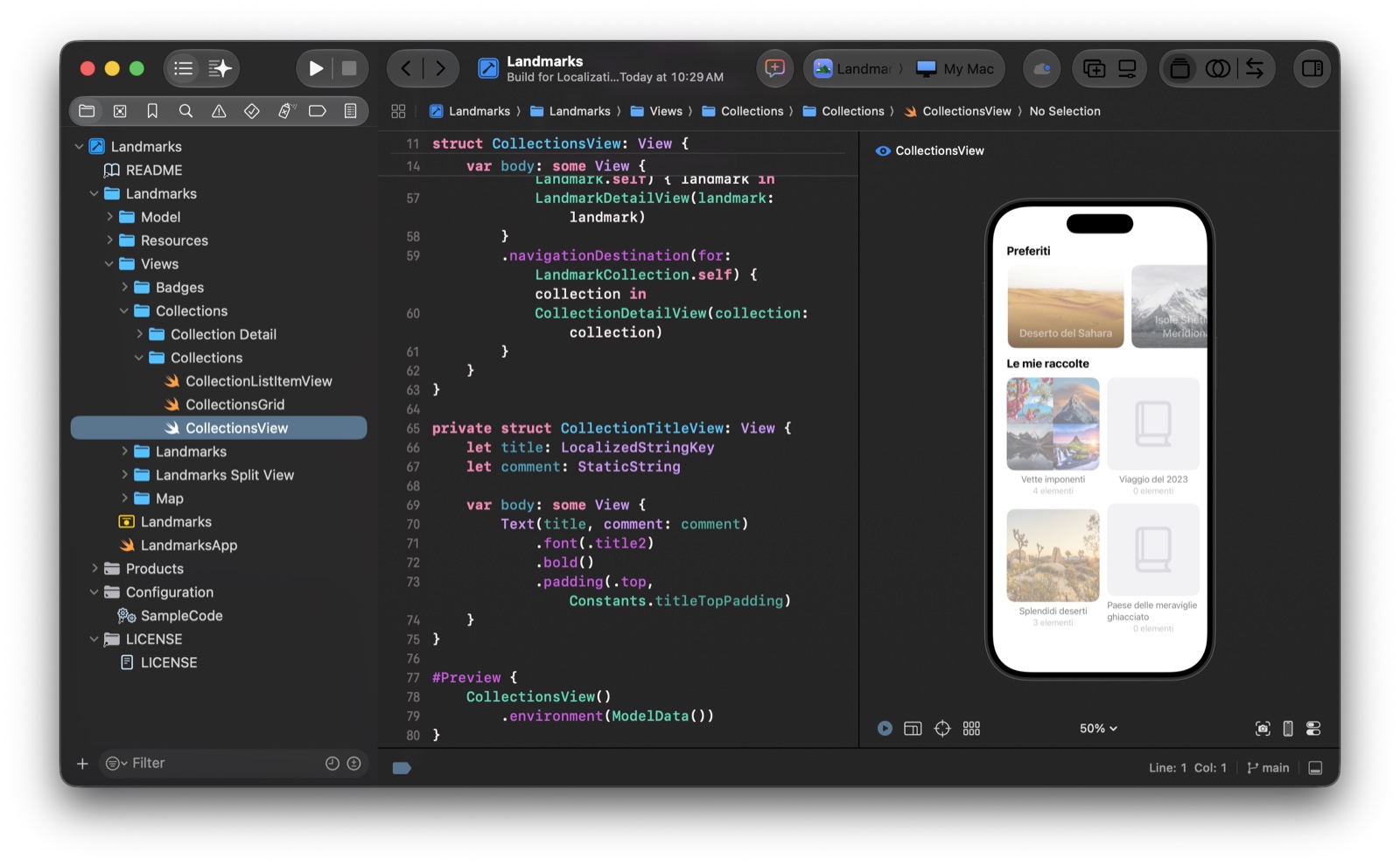Click No Selection in jump bar
The width and height of the screenshot is (1400, 866).
(x=1065, y=111)
